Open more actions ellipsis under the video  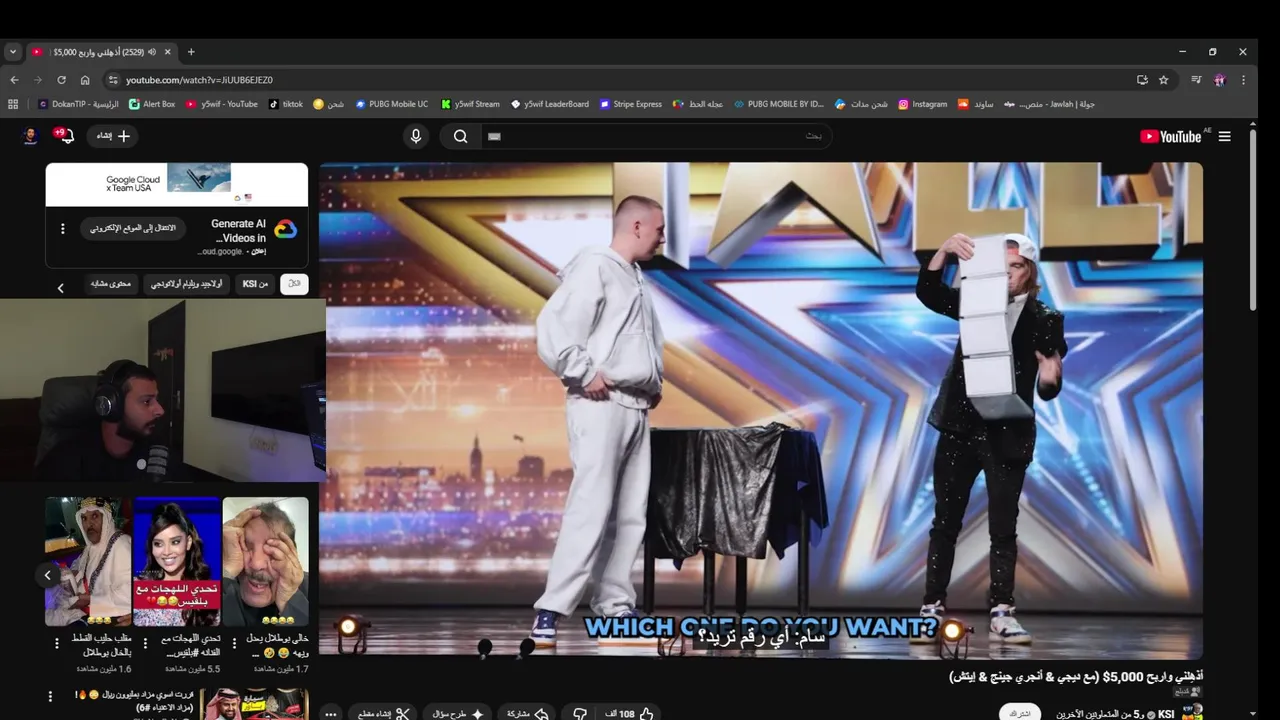330,714
